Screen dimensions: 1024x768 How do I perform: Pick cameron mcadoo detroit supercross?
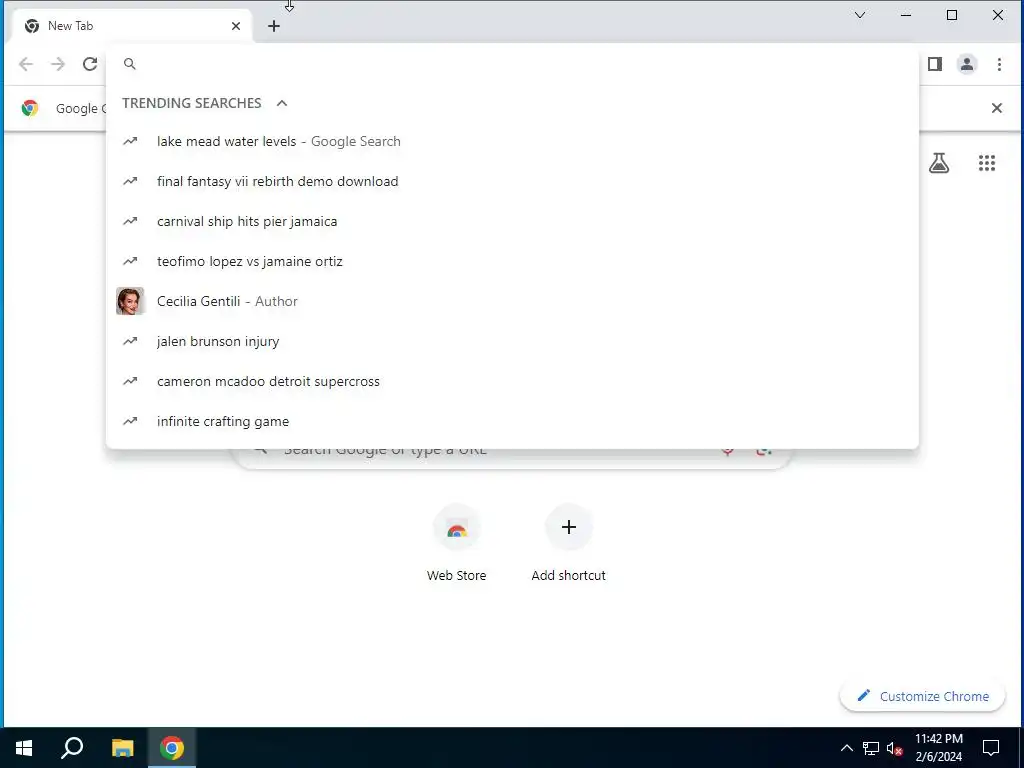click(512, 381)
